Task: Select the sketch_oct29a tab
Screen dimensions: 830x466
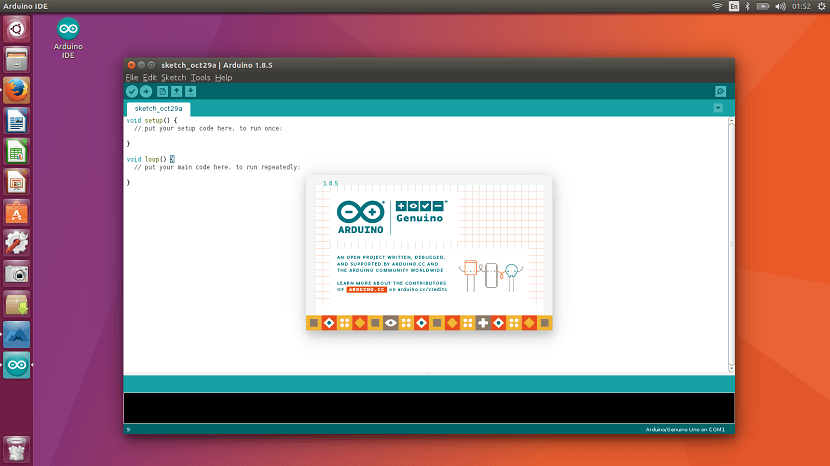Action: tap(158, 108)
